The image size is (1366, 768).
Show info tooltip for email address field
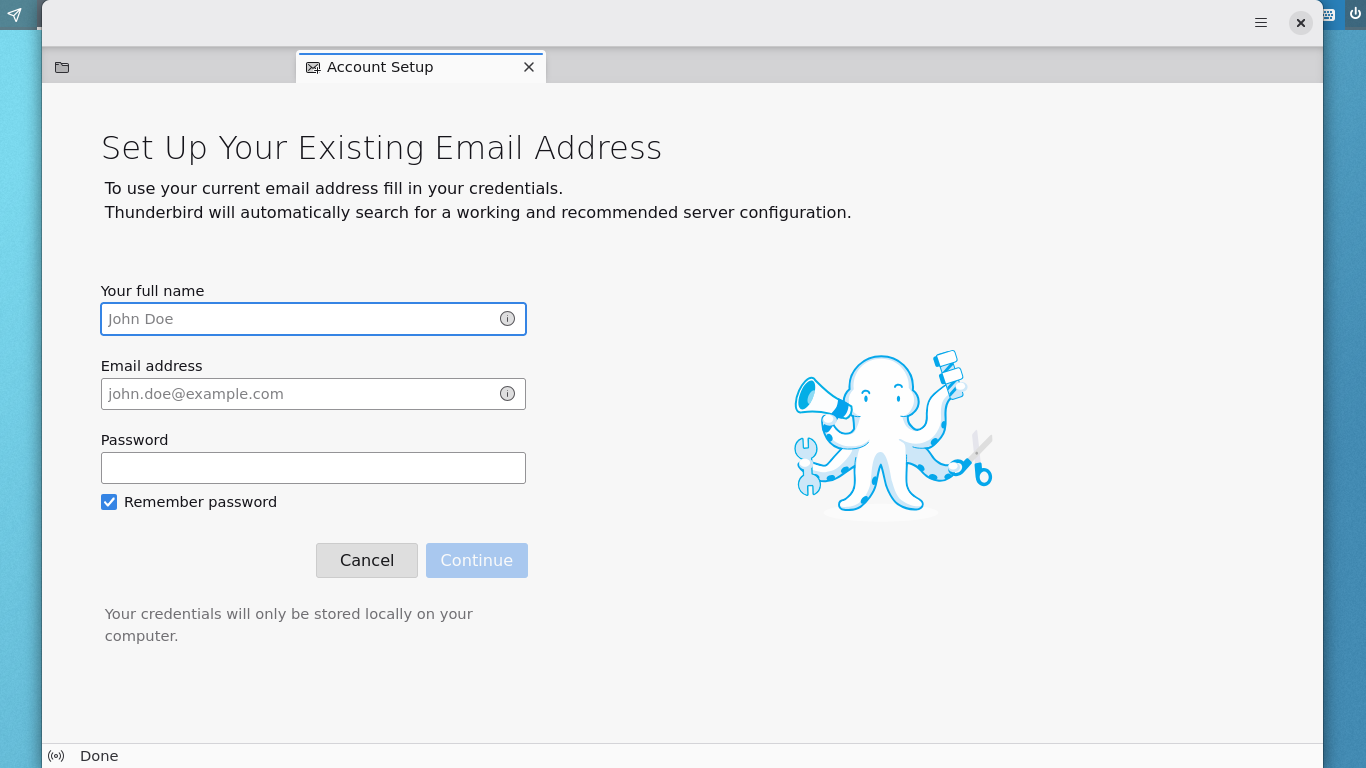(x=507, y=394)
